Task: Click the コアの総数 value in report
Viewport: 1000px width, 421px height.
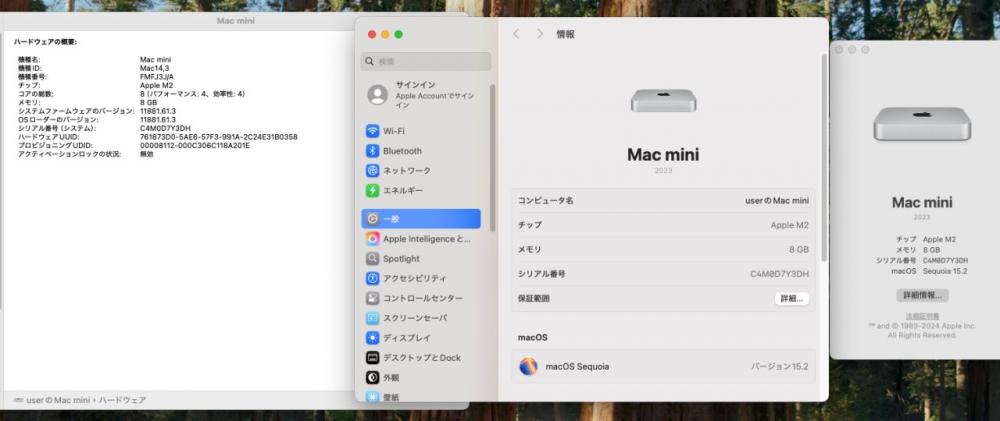Action: [193, 94]
